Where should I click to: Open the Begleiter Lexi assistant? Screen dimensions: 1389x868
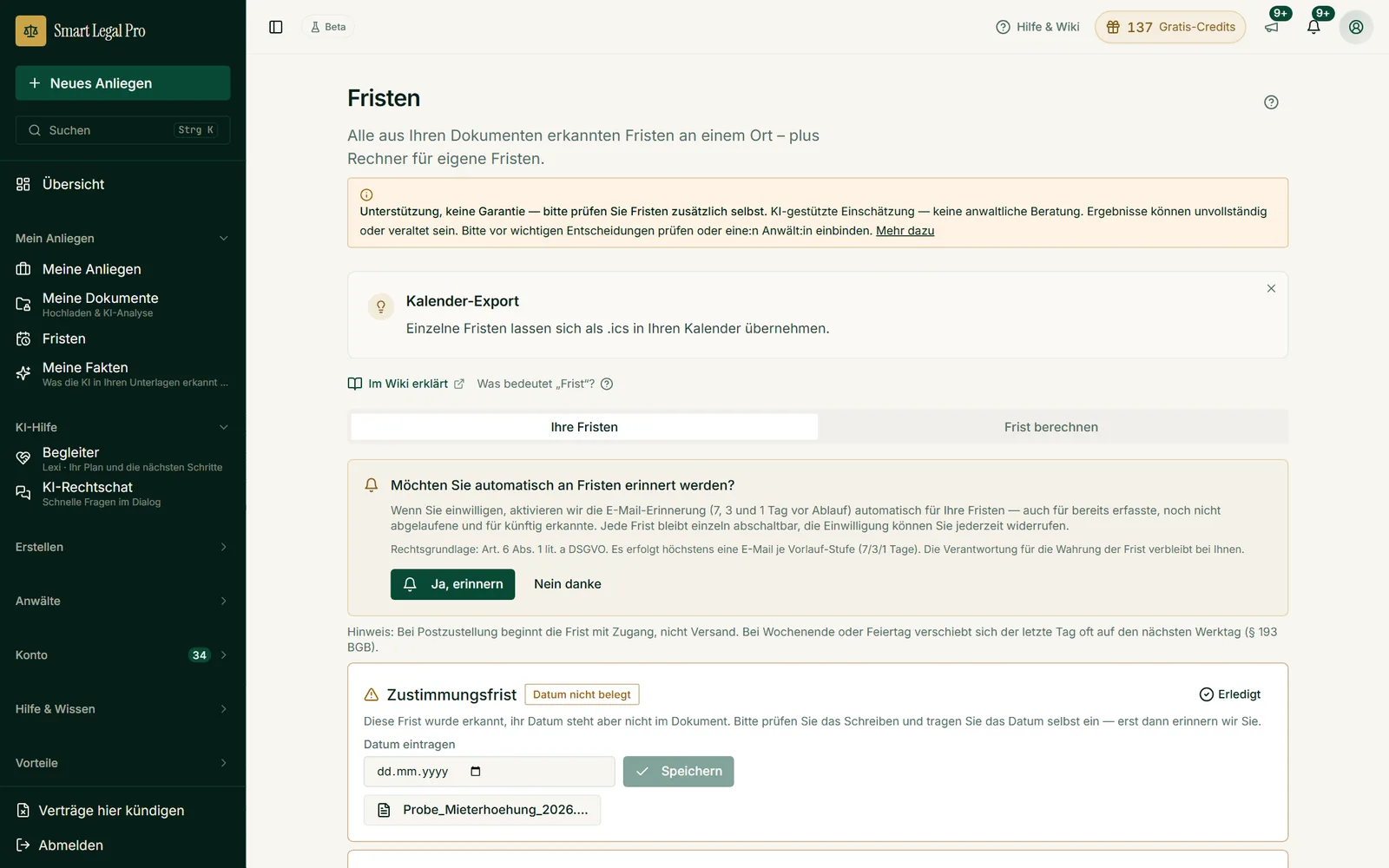[x=122, y=458]
